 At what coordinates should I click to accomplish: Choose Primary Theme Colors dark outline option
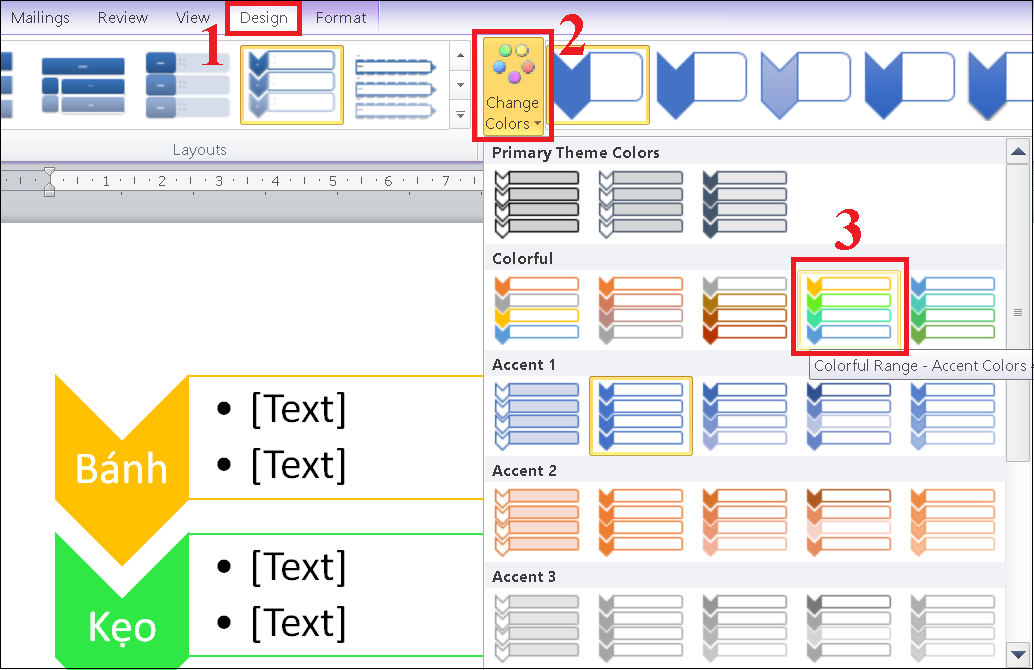click(537, 204)
